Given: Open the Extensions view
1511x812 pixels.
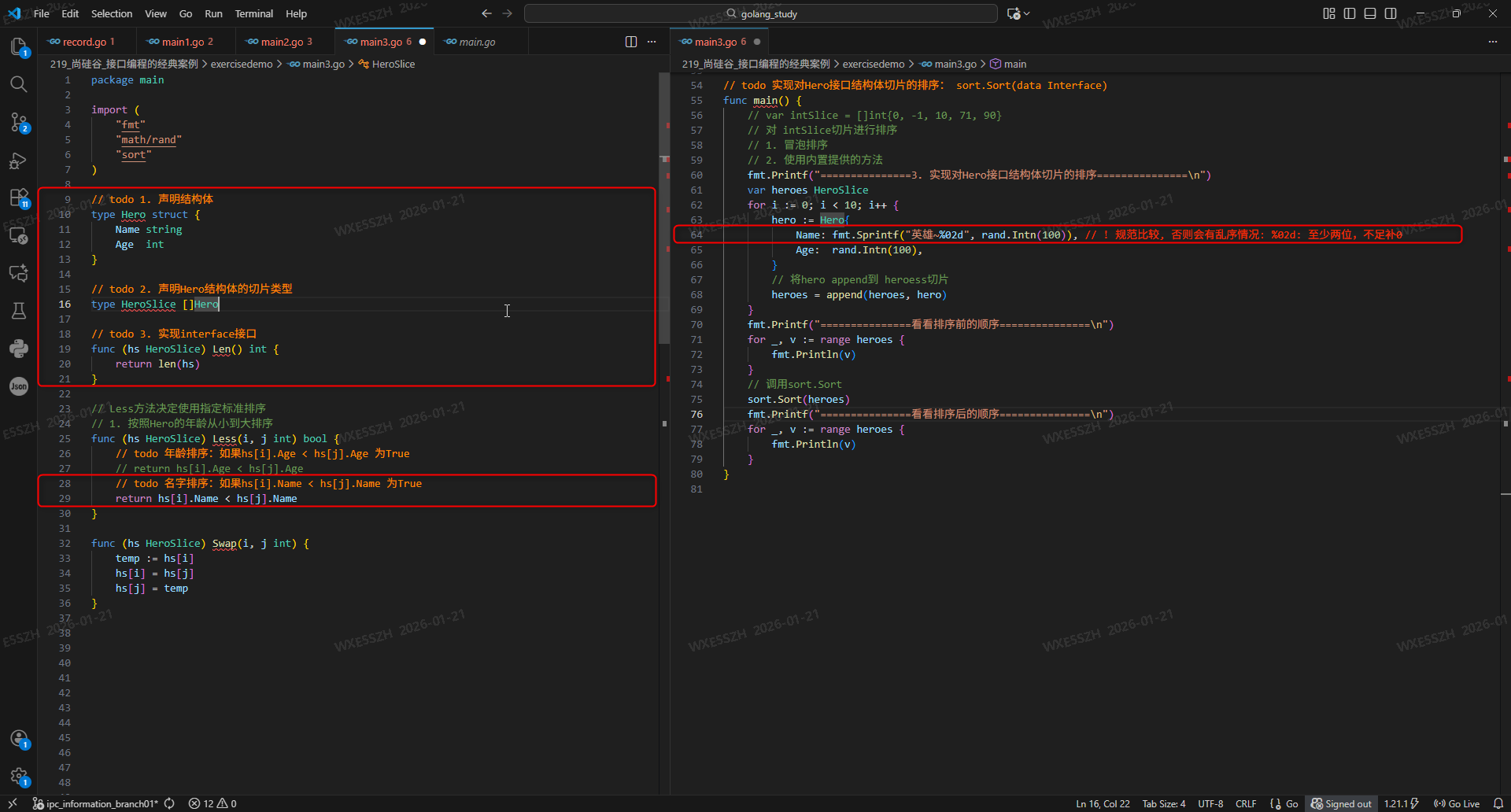Looking at the screenshot, I should point(19,197).
